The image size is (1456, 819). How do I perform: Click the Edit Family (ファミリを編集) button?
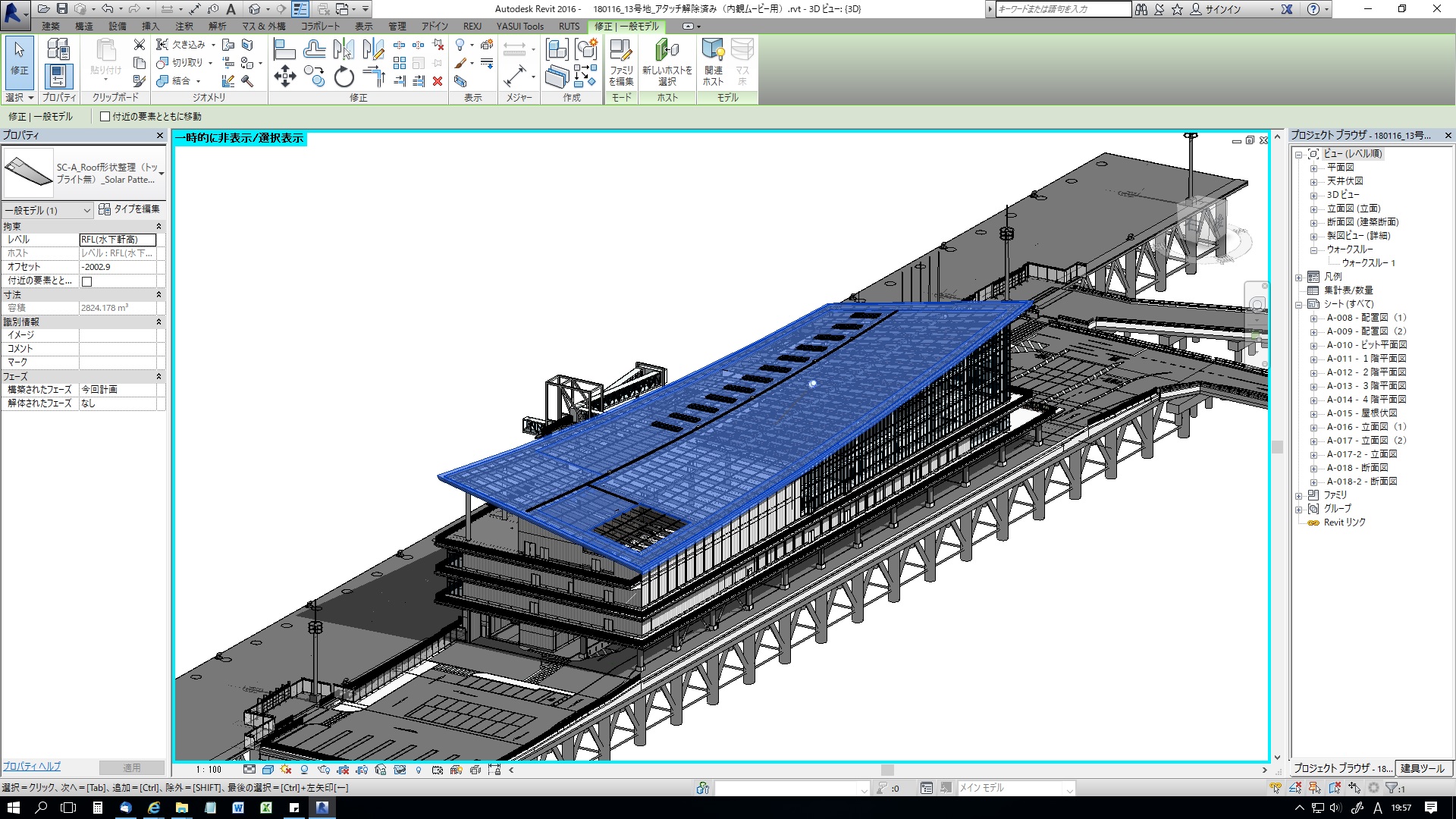pyautogui.click(x=621, y=62)
